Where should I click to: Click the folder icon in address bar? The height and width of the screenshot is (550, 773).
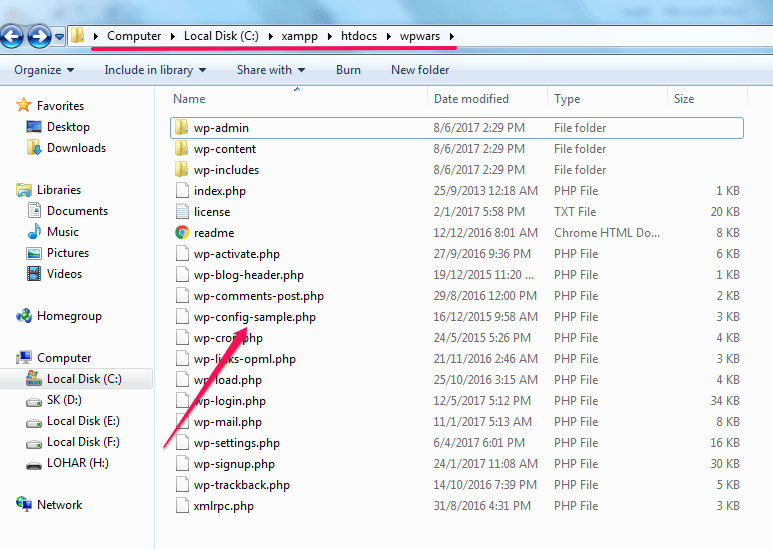[77, 35]
